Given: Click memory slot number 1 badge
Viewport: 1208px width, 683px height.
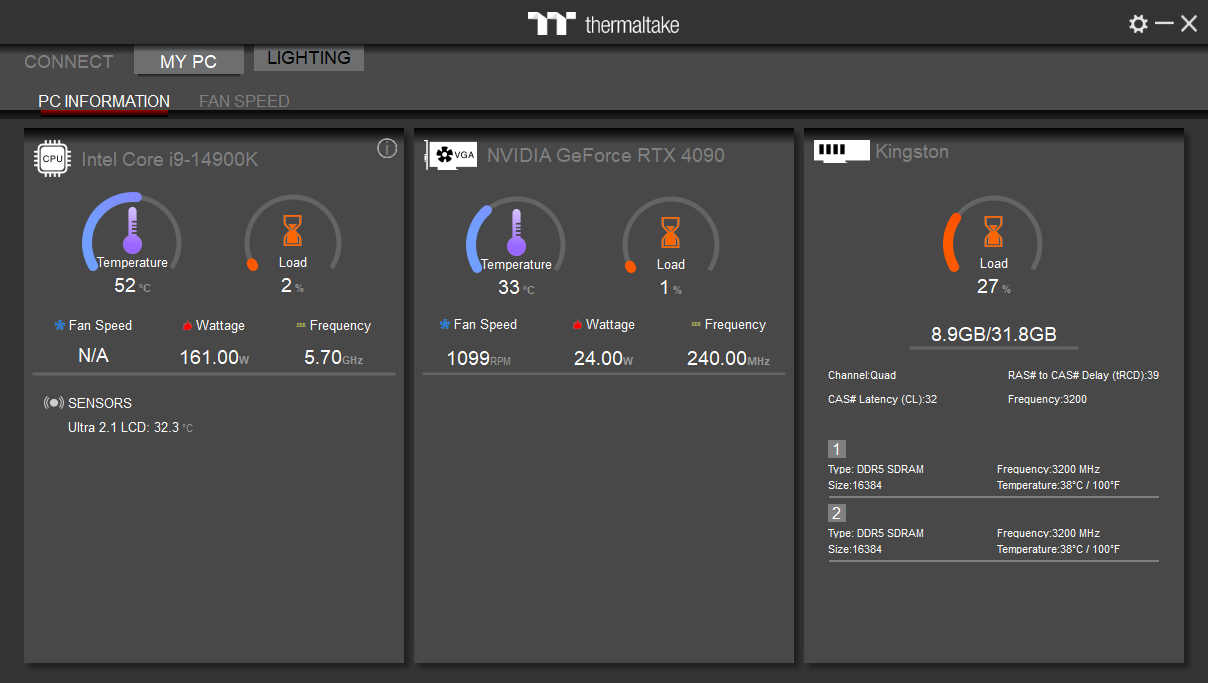Looking at the screenshot, I should tap(837, 449).
